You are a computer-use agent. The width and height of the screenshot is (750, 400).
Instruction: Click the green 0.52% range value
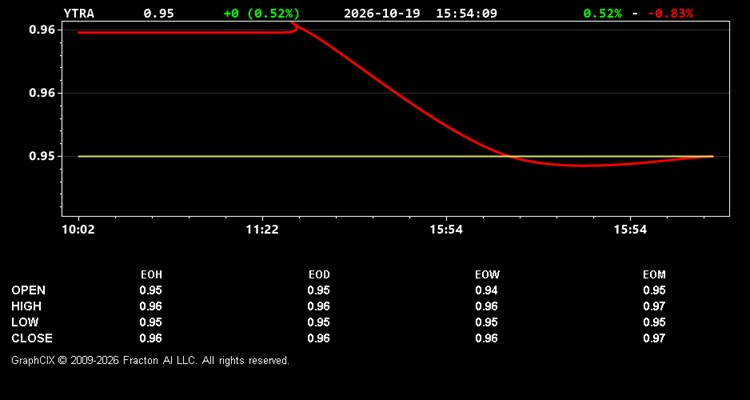603,13
